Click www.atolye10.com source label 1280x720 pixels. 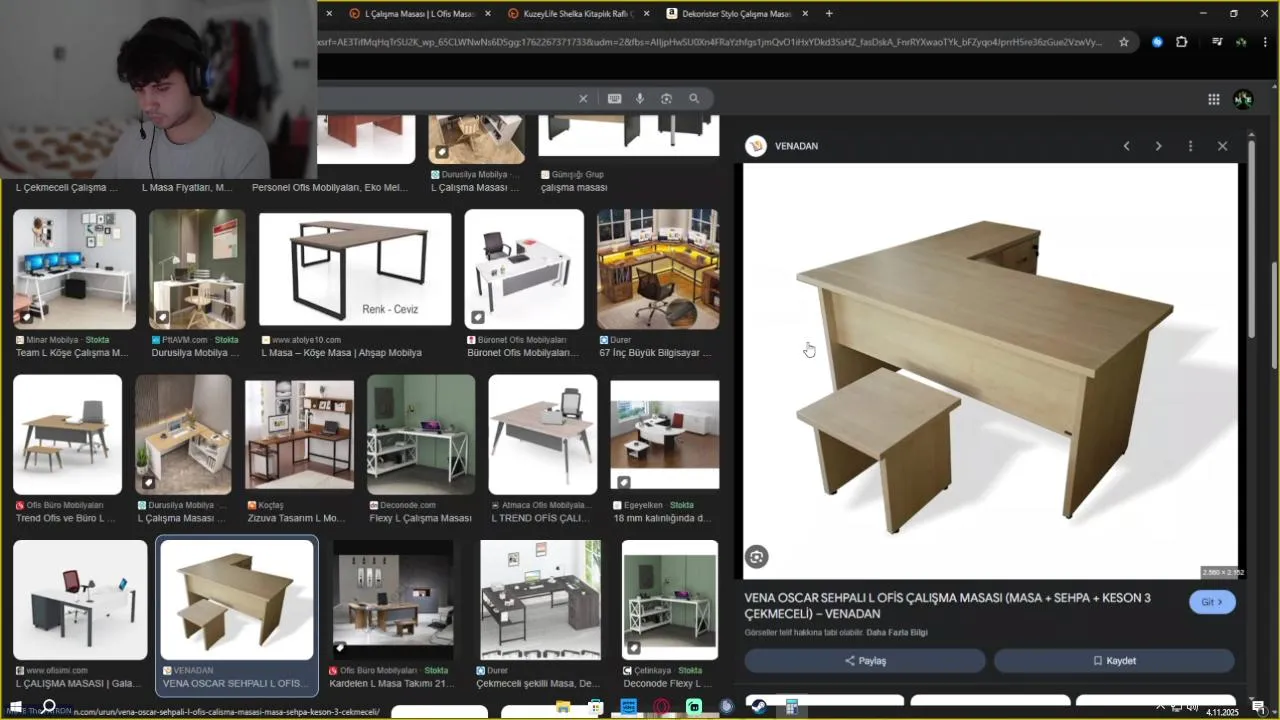point(306,340)
